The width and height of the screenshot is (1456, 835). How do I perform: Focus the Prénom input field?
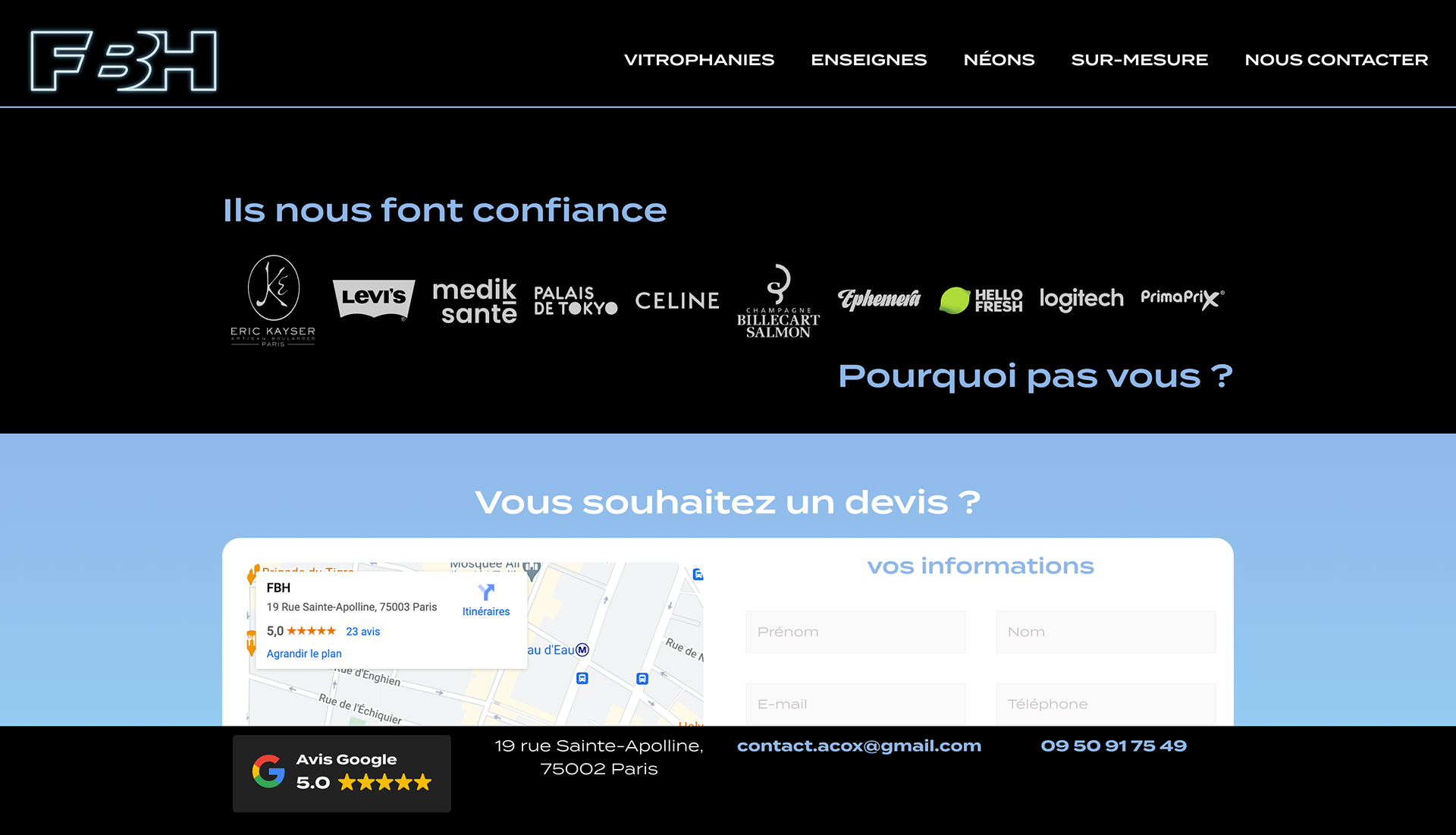tap(855, 632)
